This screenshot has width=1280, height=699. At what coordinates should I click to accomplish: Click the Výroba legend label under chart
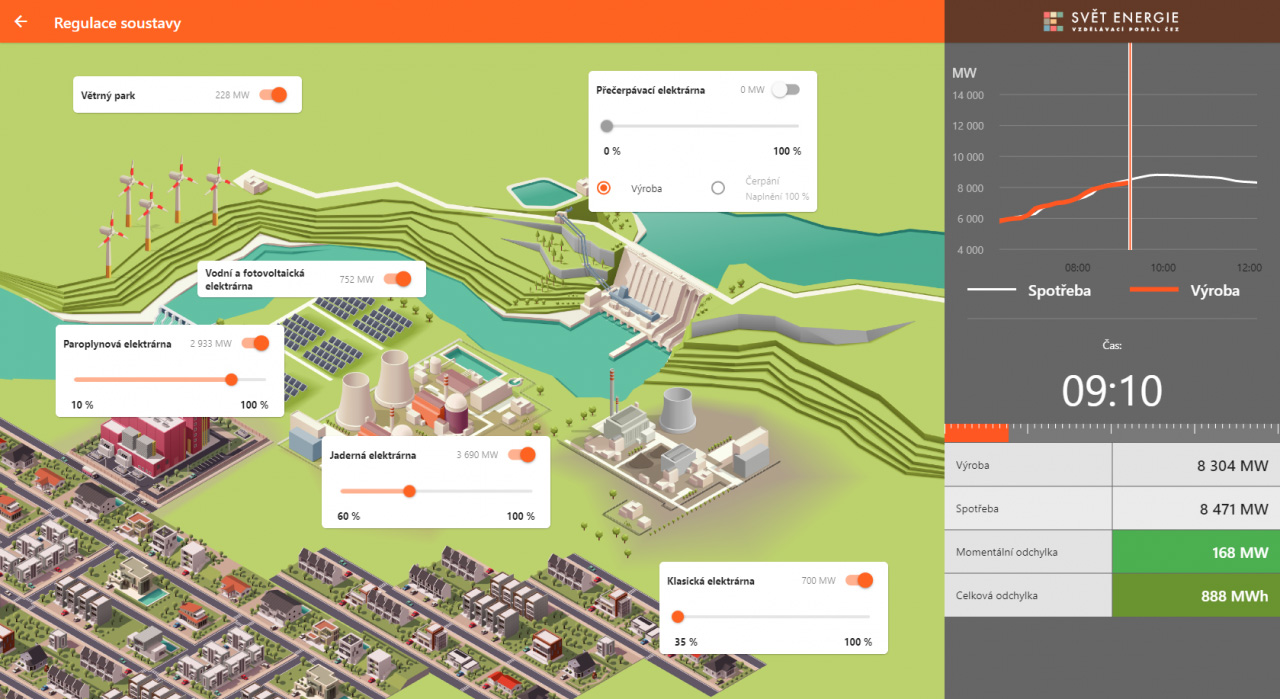(x=1215, y=291)
